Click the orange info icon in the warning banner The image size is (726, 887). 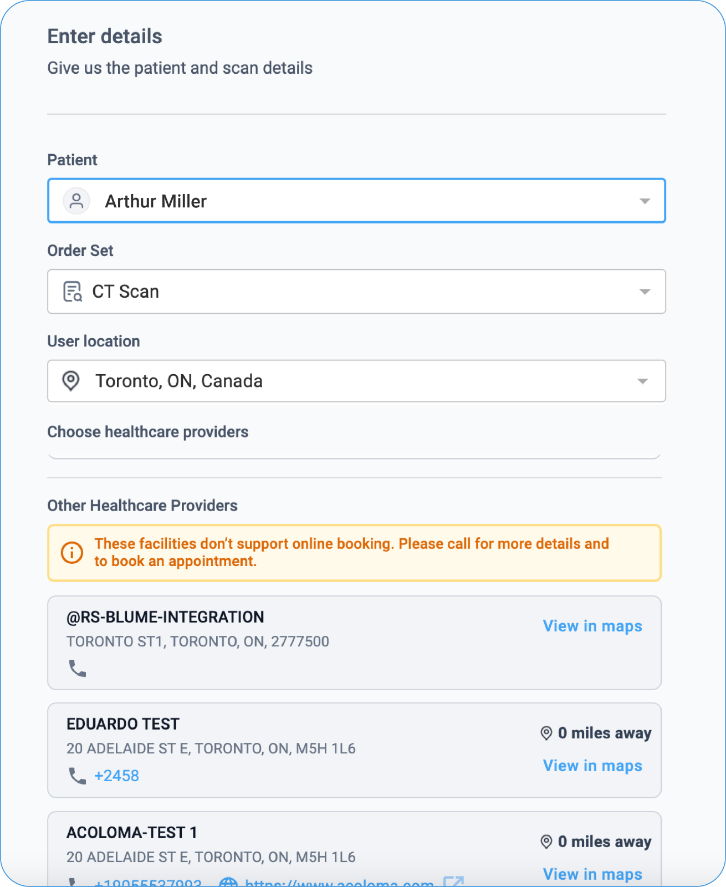pos(72,553)
